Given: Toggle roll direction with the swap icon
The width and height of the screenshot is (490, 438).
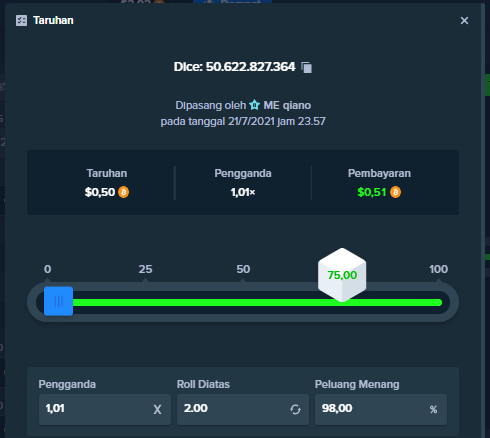Looking at the screenshot, I should click(x=295, y=409).
